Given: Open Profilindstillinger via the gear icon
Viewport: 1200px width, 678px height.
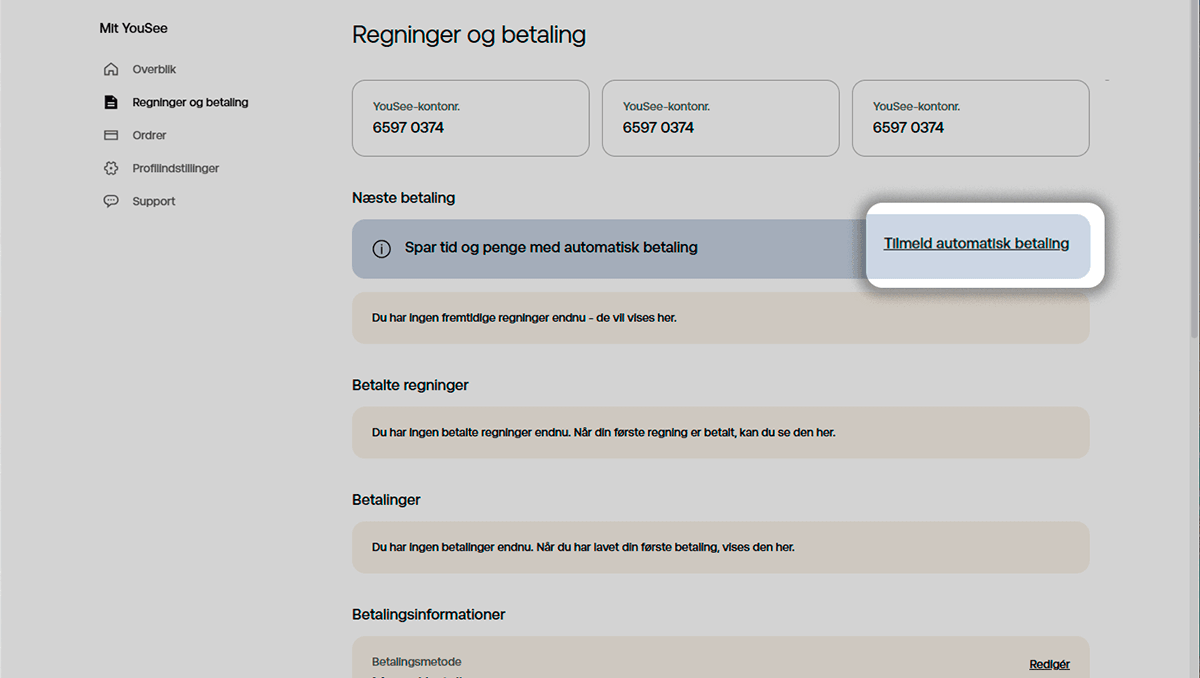Looking at the screenshot, I should click(112, 167).
